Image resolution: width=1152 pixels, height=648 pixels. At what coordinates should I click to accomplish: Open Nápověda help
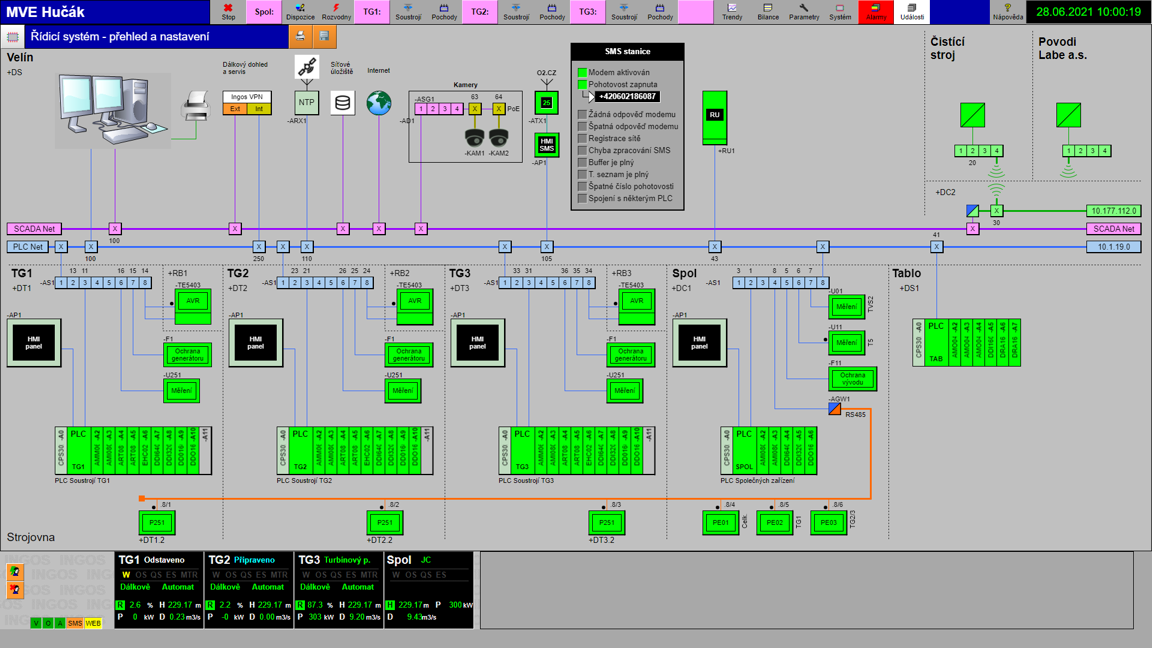pos(1007,12)
